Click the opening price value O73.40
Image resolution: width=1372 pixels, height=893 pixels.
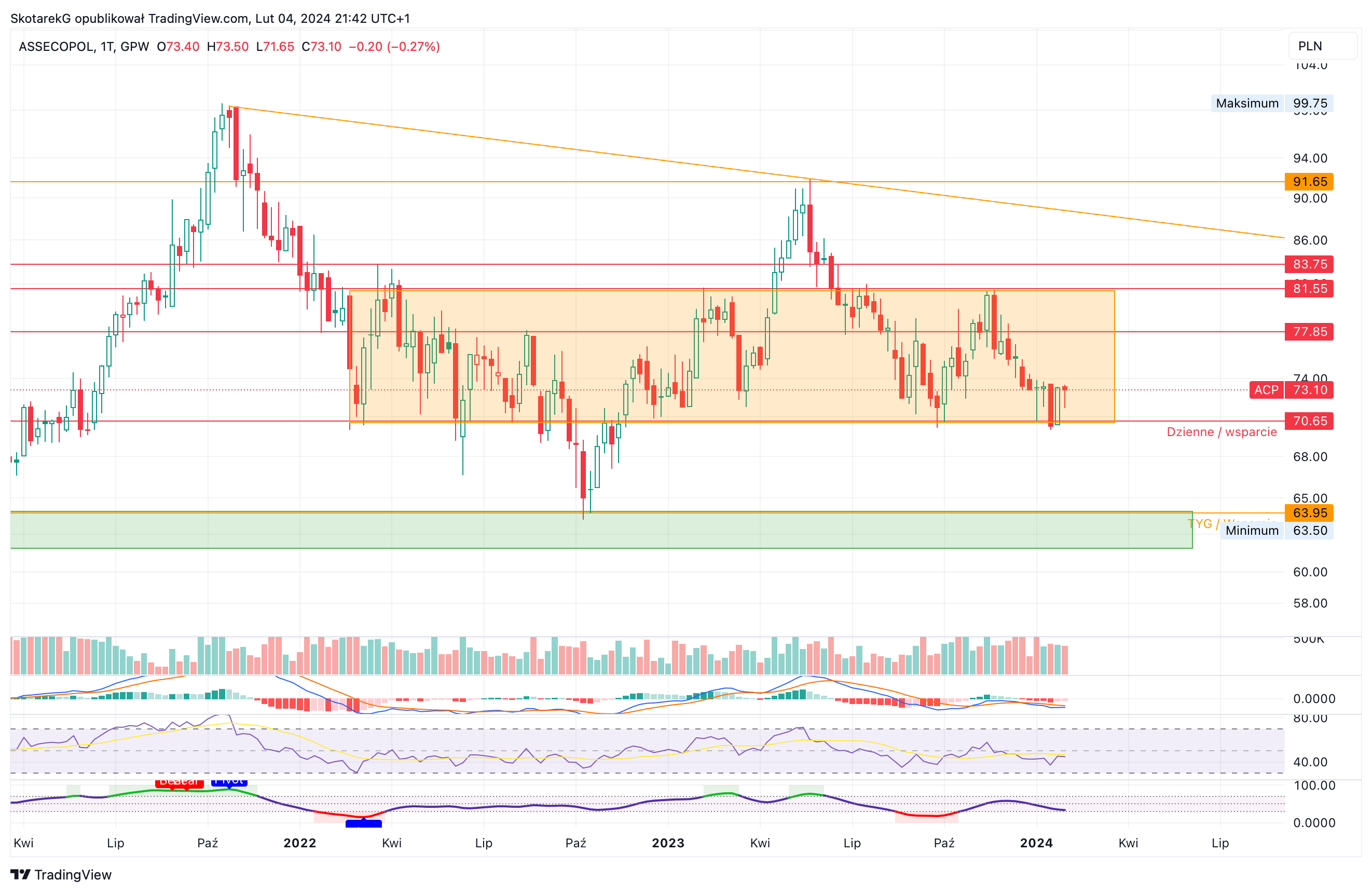click(178, 47)
